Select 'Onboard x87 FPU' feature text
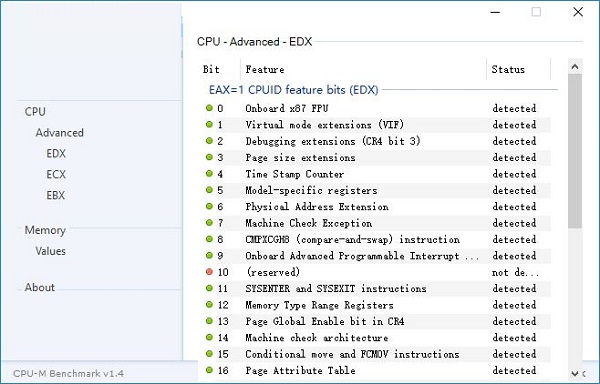Viewport: 600px width, 384px height. pyautogui.click(x=287, y=108)
